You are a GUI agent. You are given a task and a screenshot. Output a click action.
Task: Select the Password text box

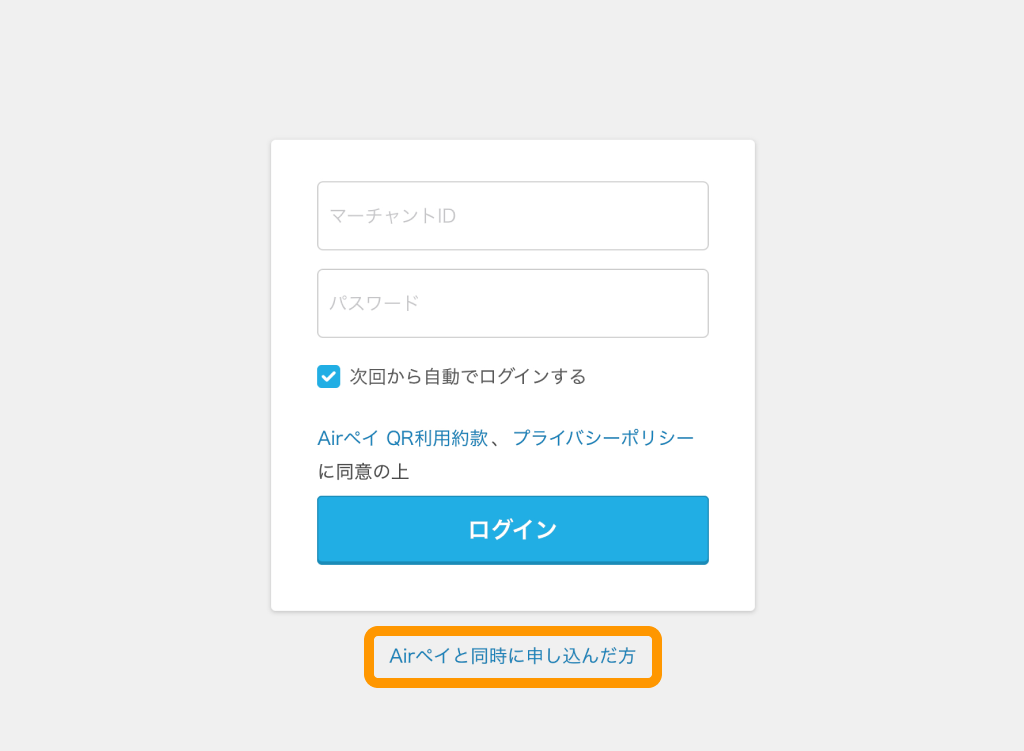(512, 303)
